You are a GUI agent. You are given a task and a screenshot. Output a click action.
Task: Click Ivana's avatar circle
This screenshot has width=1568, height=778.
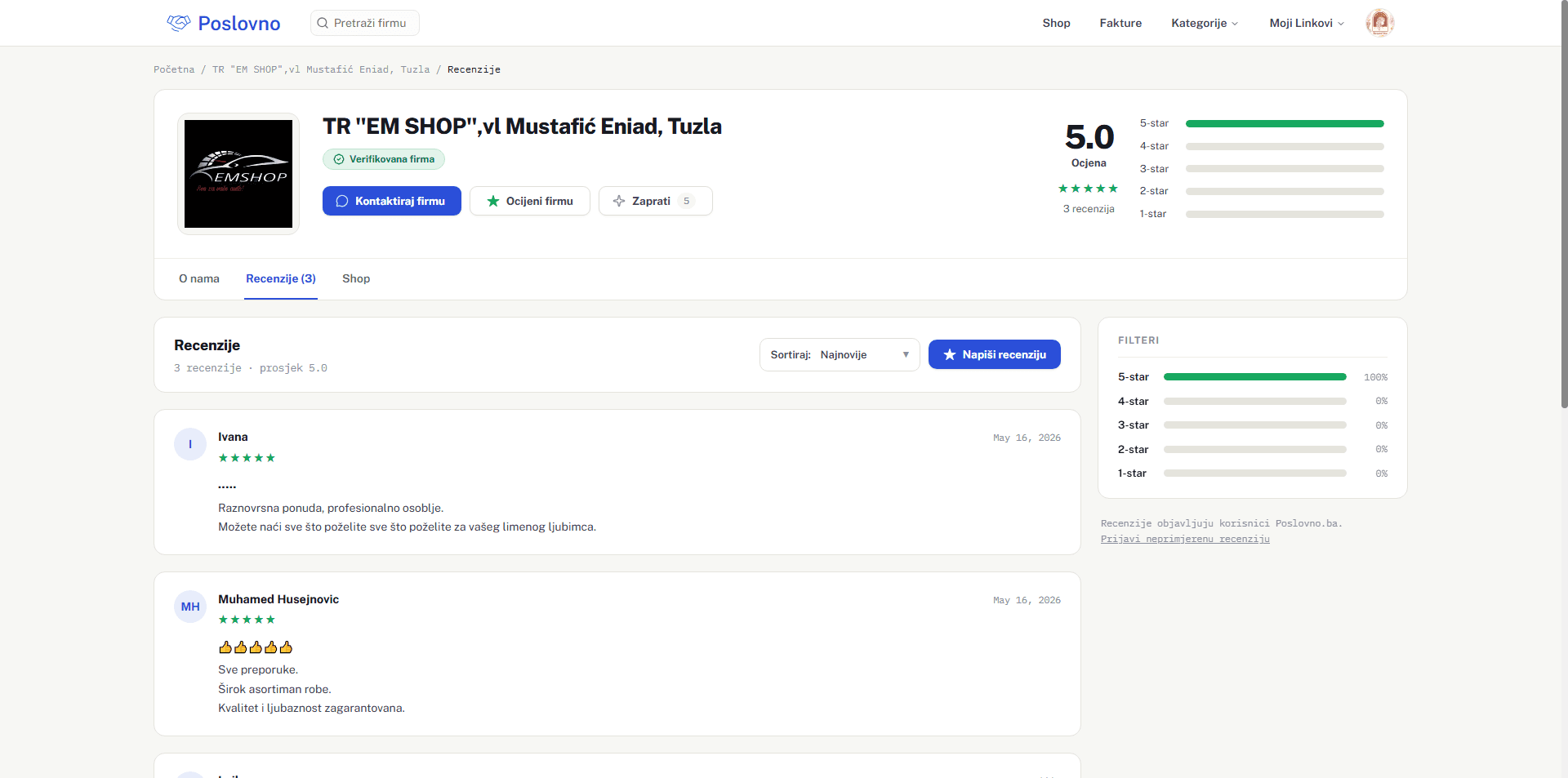190,444
